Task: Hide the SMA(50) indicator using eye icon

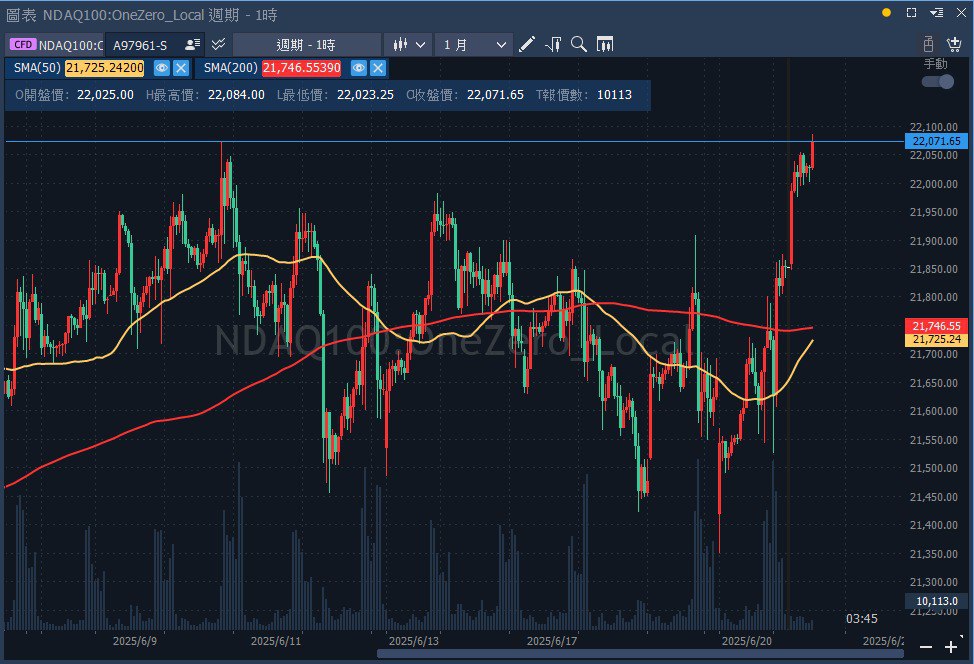Action: tap(161, 68)
